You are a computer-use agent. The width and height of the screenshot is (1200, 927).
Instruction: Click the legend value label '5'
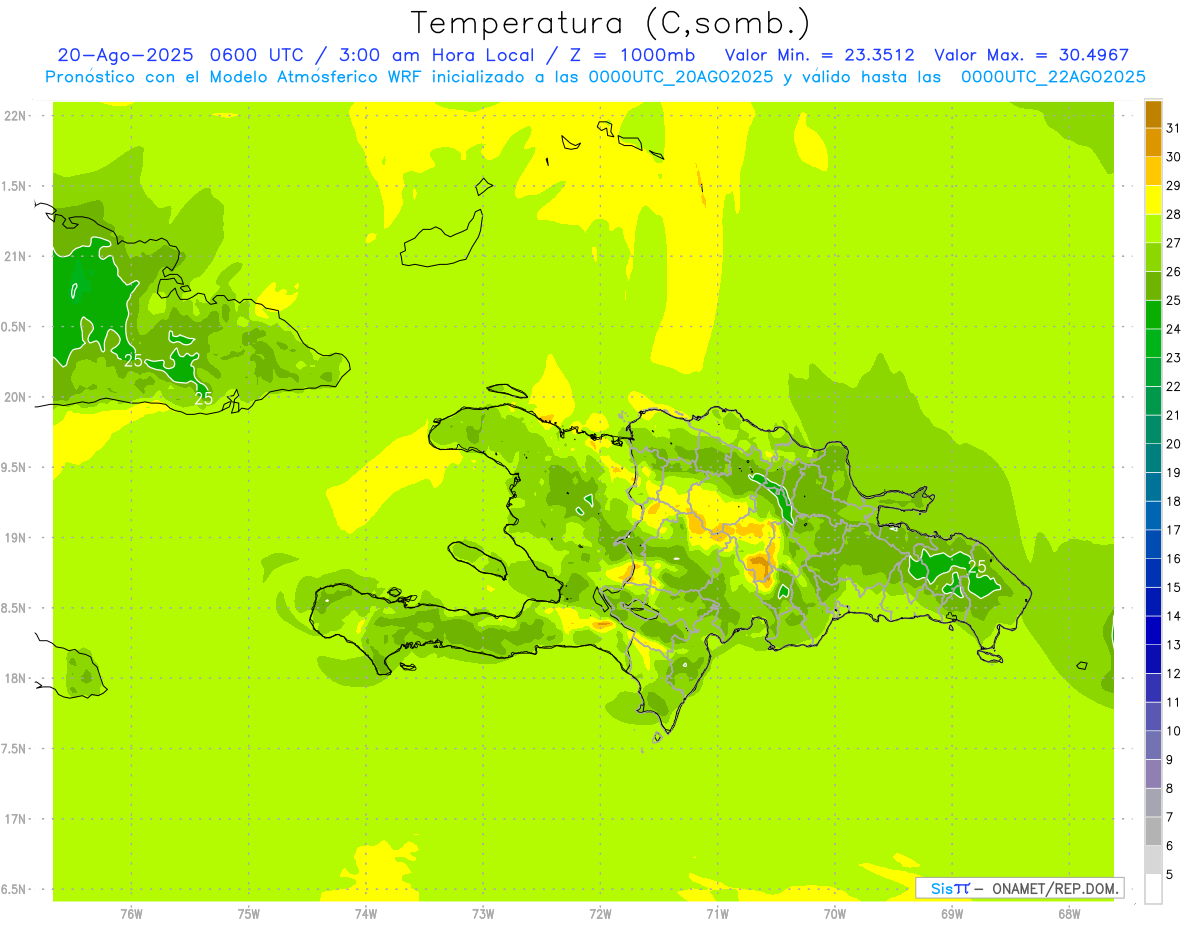coord(1171,874)
